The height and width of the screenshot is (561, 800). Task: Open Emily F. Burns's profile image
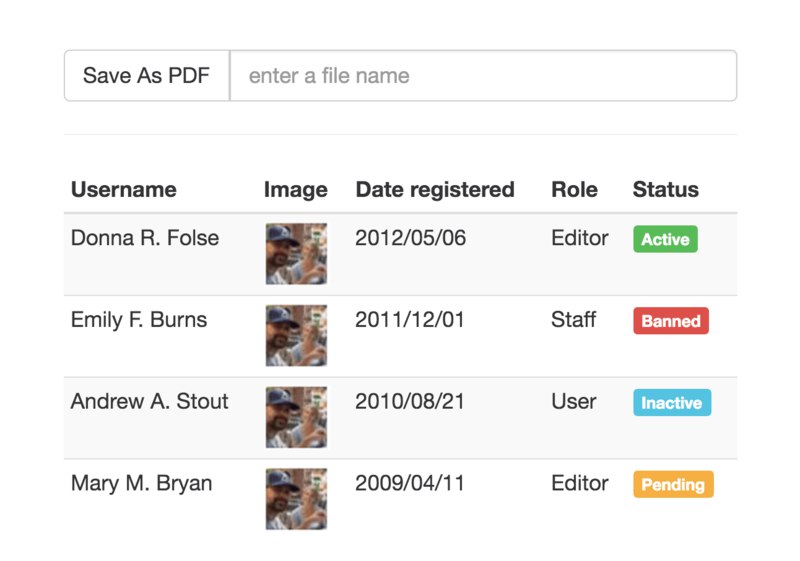296,336
